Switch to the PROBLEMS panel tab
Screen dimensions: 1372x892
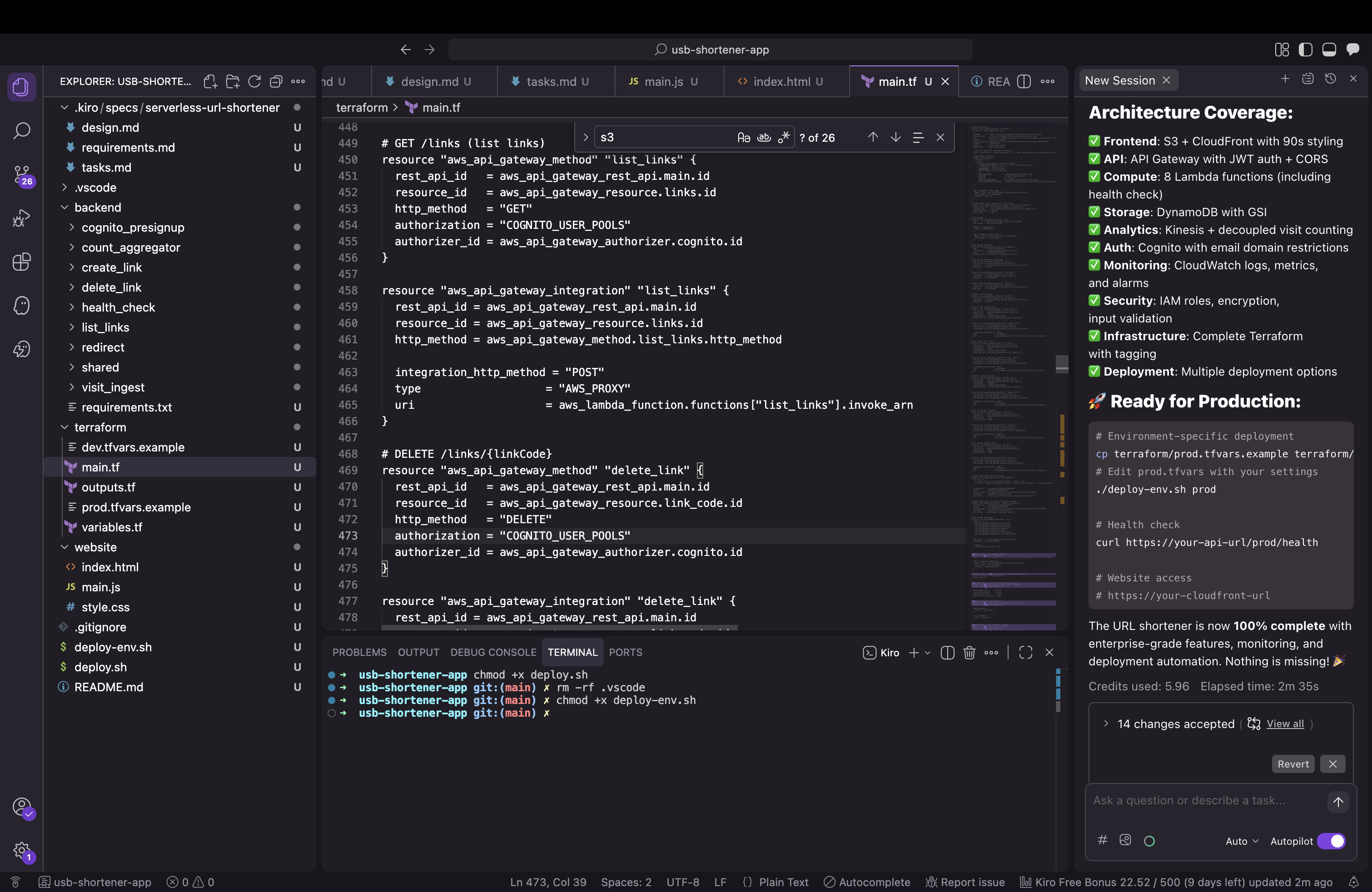click(359, 652)
